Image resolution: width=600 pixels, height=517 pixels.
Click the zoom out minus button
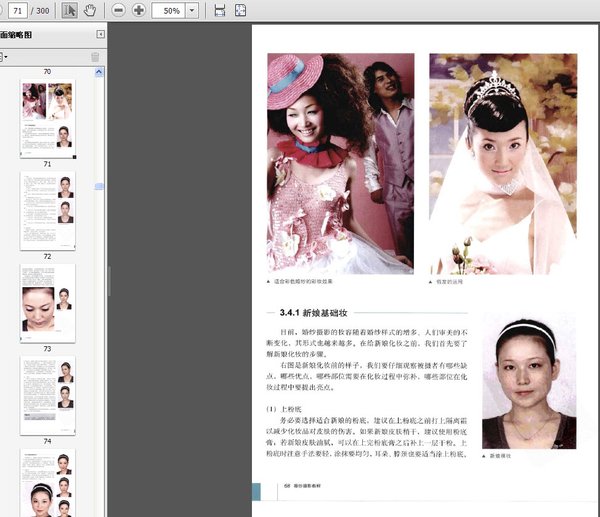(x=118, y=10)
